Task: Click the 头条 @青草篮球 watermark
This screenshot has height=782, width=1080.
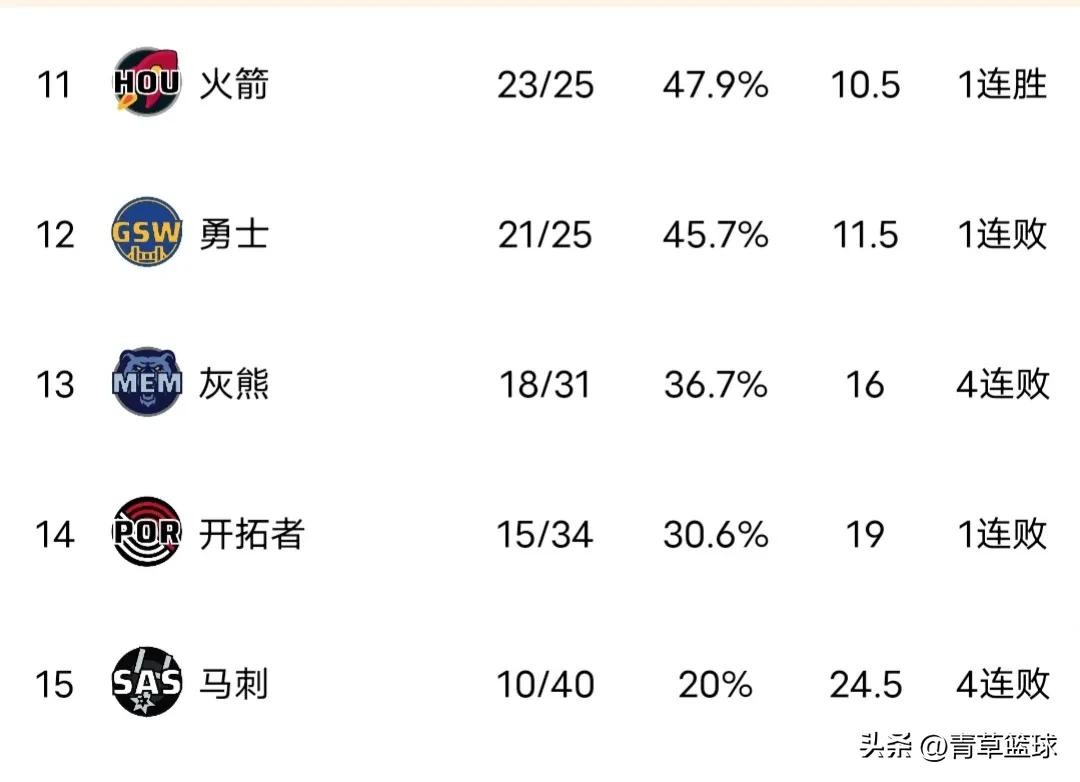Action: (957, 747)
